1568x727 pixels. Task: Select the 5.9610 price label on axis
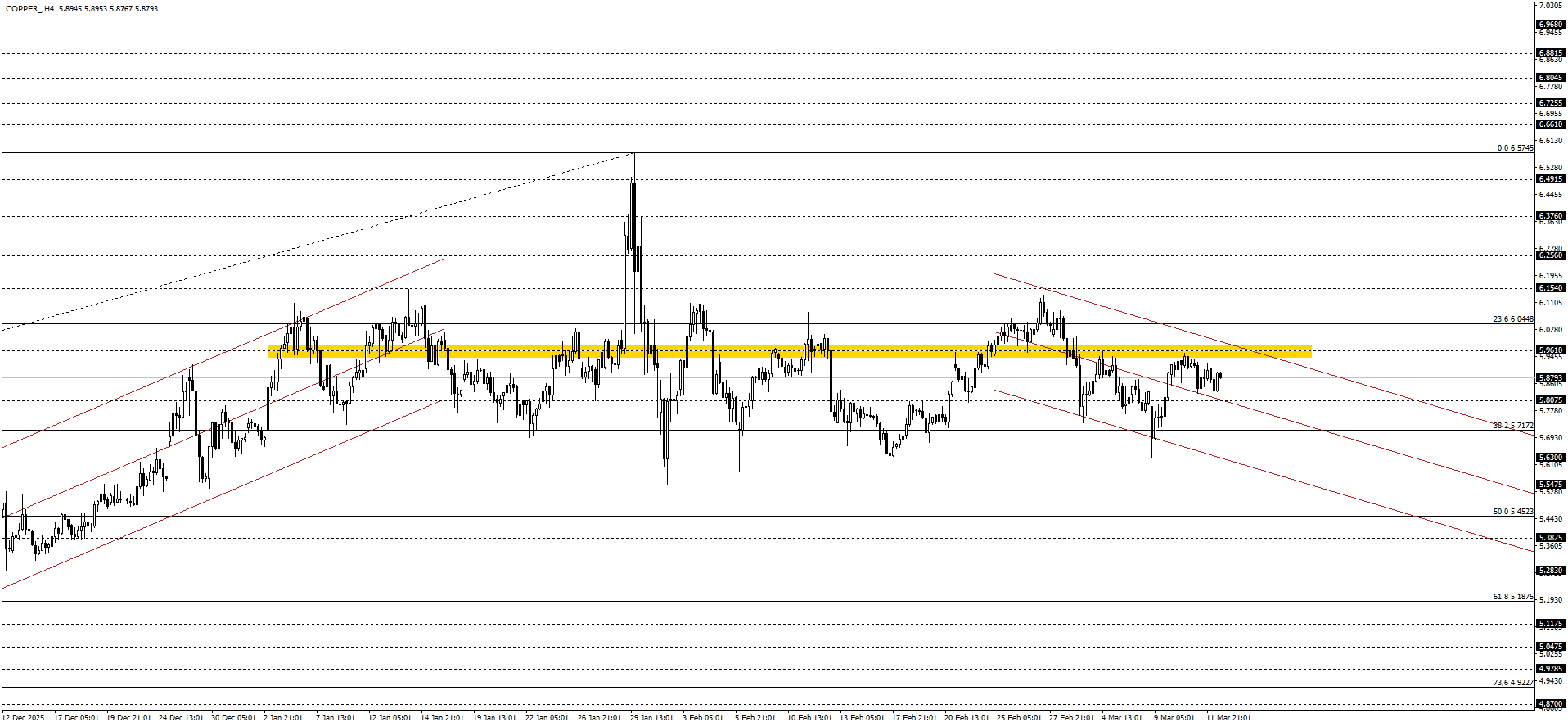point(1551,350)
